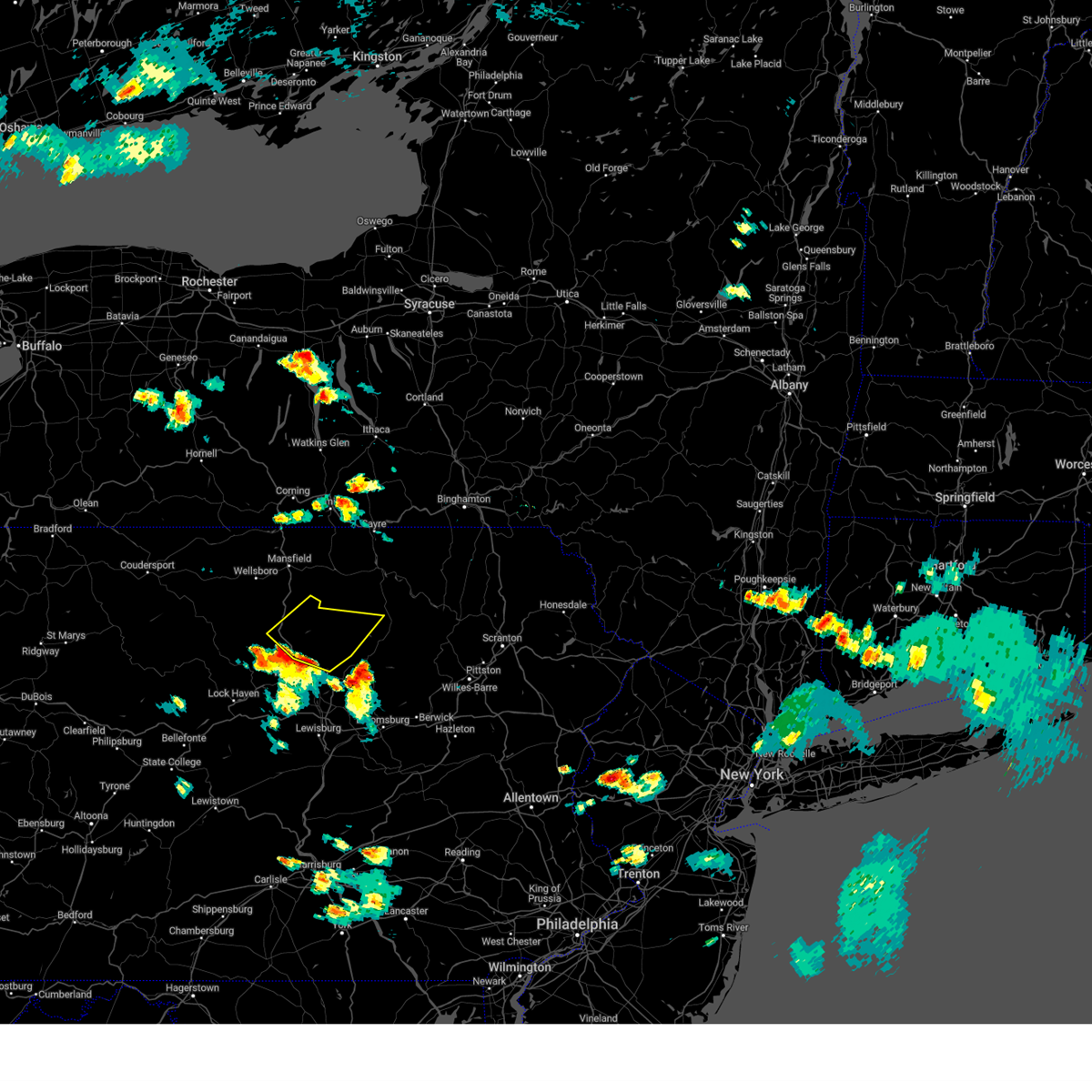Viewport: 1092px width, 1092px height.
Task: Select the Cooperstown label
Action: (x=613, y=377)
